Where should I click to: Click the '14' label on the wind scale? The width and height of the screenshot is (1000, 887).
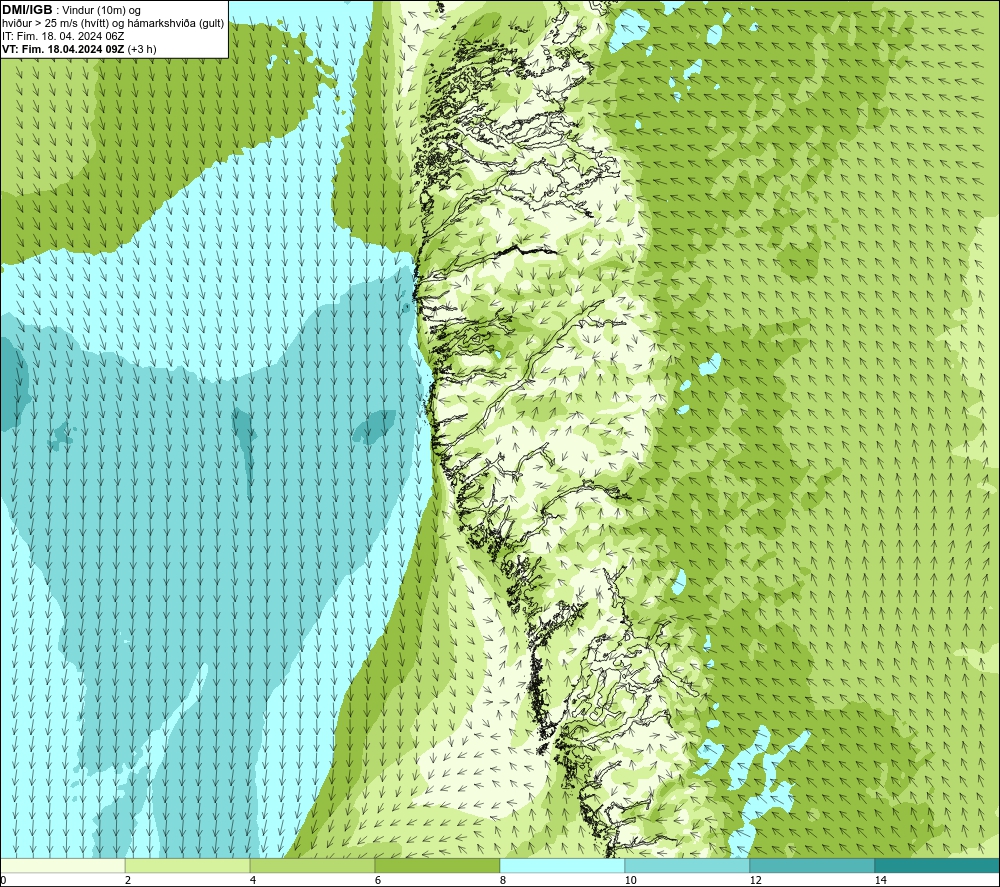pyautogui.click(x=880, y=881)
